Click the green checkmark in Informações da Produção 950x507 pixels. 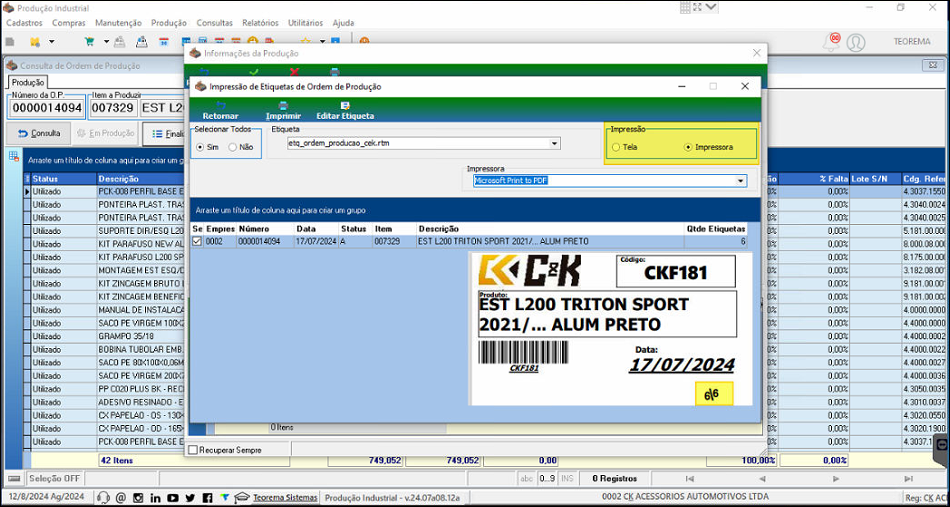click(x=254, y=71)
